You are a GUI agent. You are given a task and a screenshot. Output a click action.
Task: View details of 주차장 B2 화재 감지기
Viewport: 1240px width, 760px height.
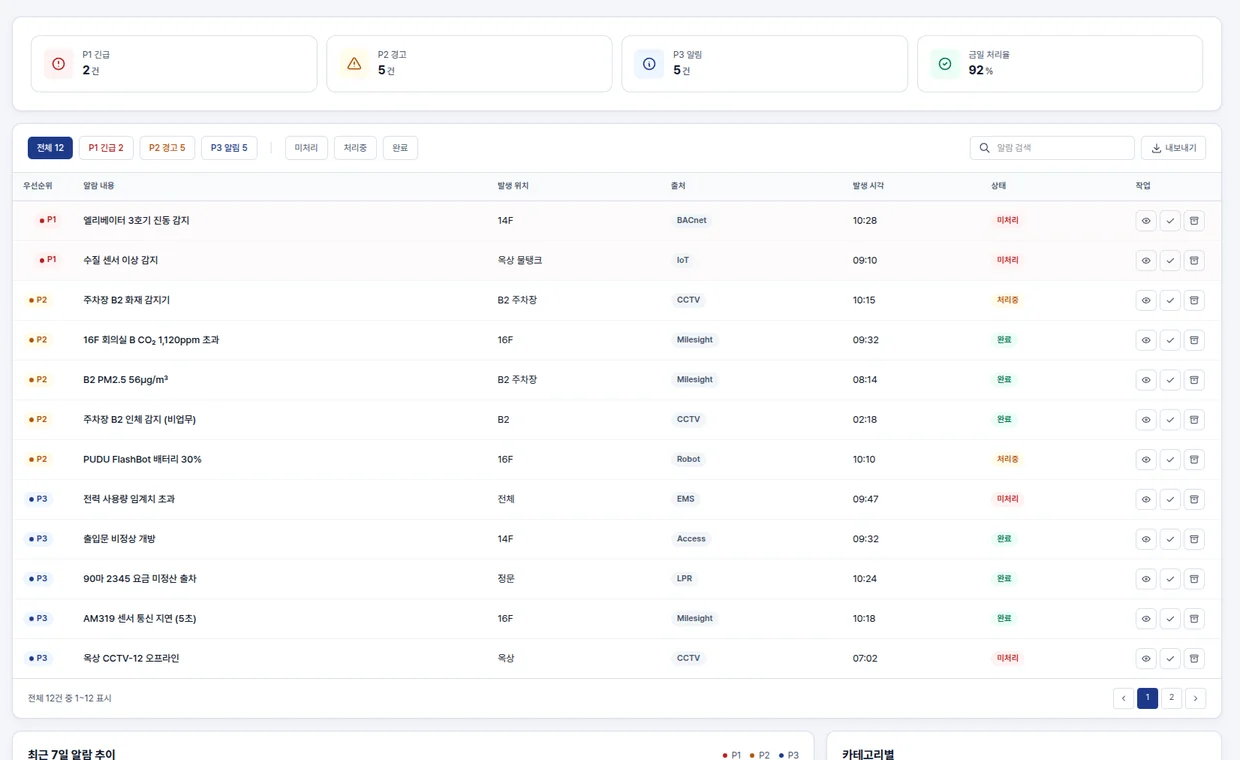tap(1146, 300)
